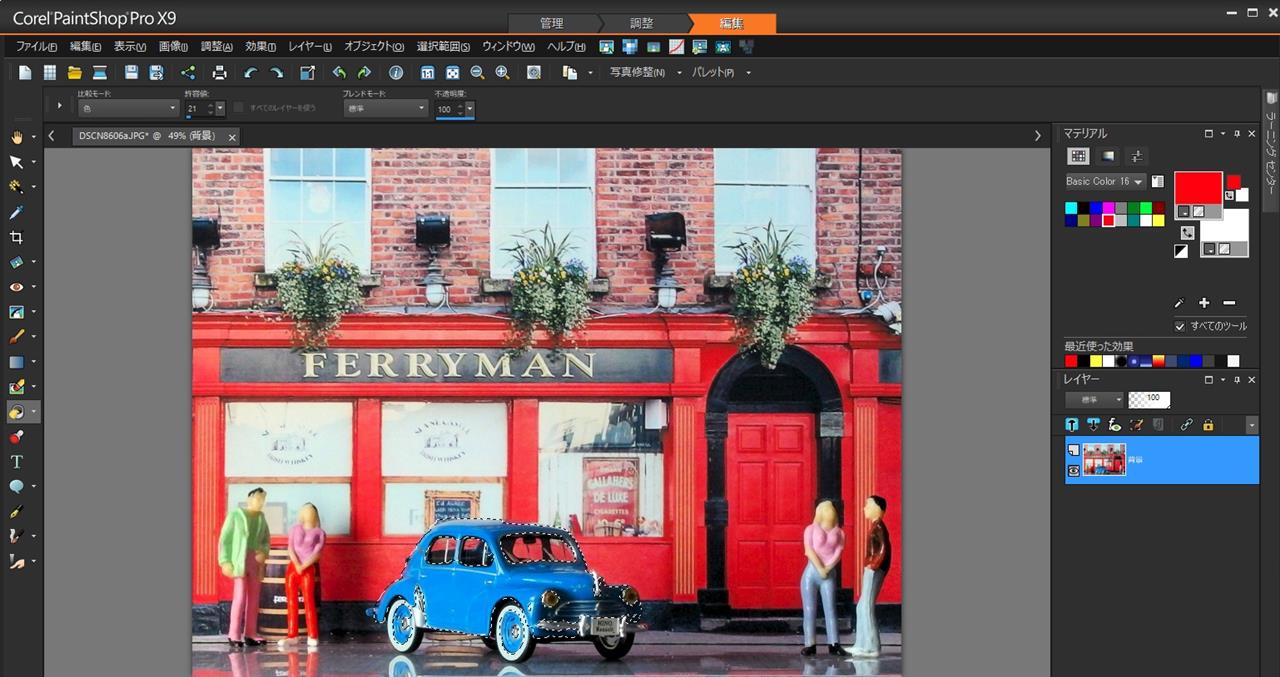Expand the Palettes toolbar dropdown
Image resolution: width=1280 pixels, height=677 pixels.
pos(748,73)
